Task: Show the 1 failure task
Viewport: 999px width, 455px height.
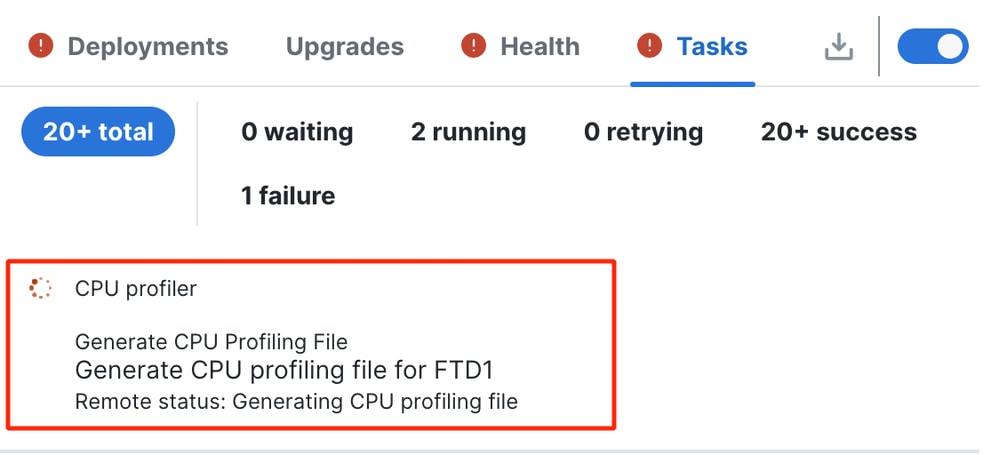Action: (288, 196)
